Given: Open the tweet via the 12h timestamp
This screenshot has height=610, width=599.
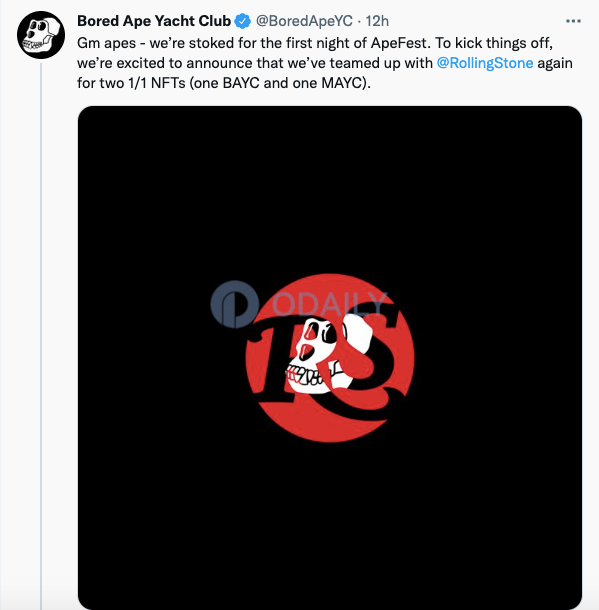Looking at the screenshot, I should pos(377,21).
